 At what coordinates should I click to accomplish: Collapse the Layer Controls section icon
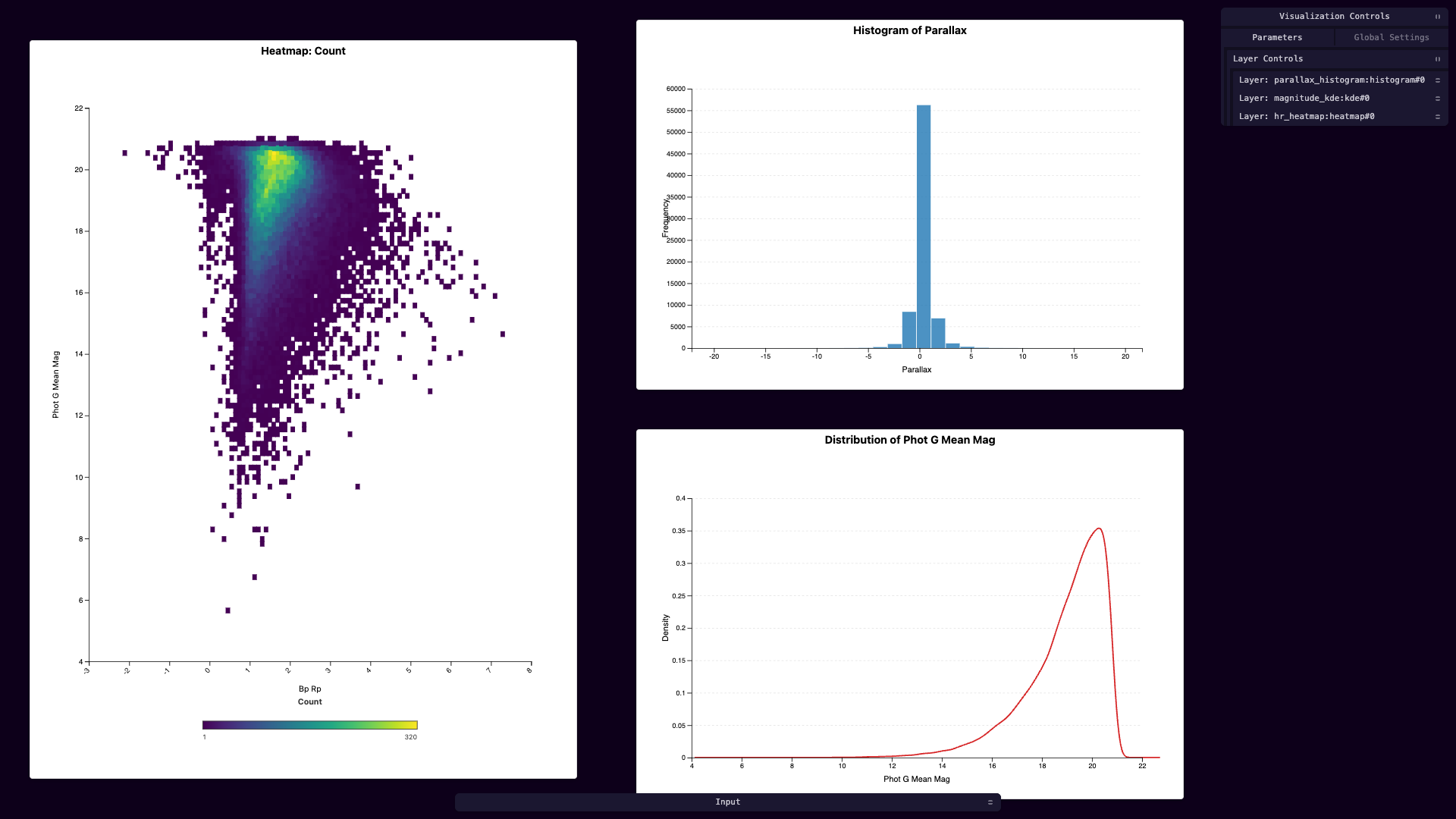[1437, 59]
